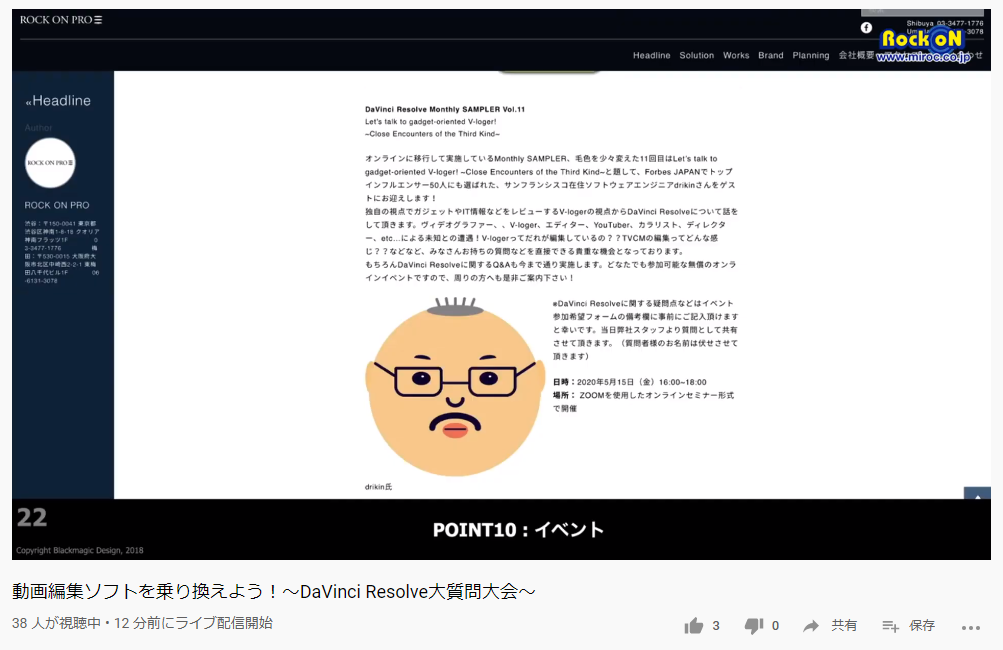Image resolution: width=1003 pixels, height=650 pixels.
Task: Open the Solution menu item
Action: point(697,56)
